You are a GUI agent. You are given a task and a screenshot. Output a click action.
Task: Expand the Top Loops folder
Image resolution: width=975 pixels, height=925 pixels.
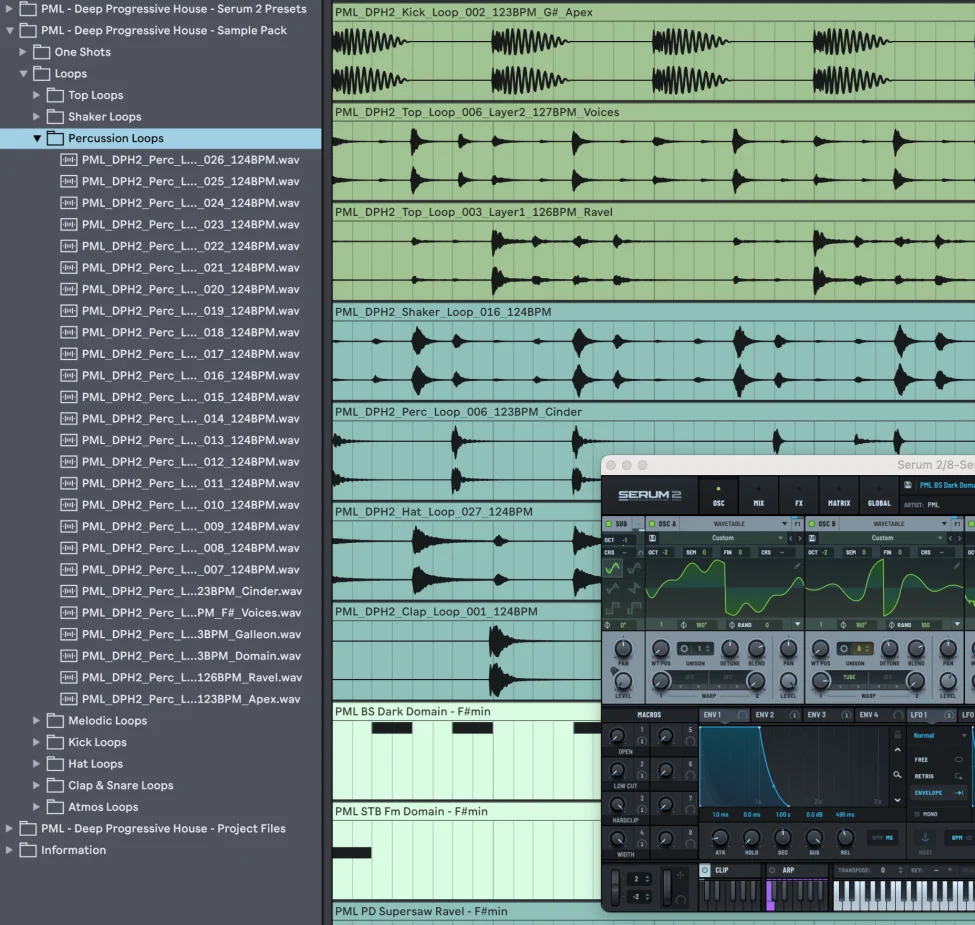coord(36,95)
